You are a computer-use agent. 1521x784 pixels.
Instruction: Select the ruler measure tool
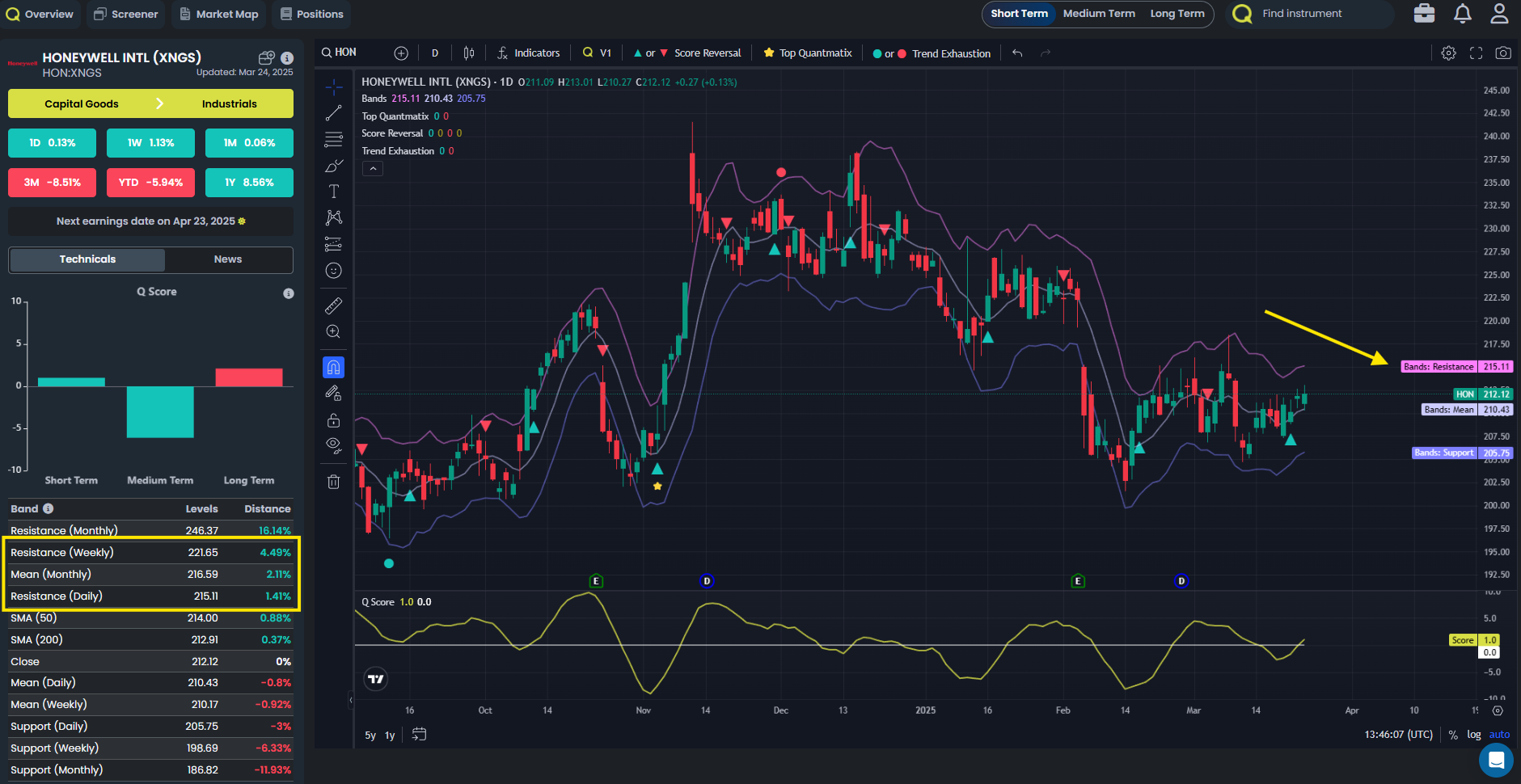click(333, 306)
